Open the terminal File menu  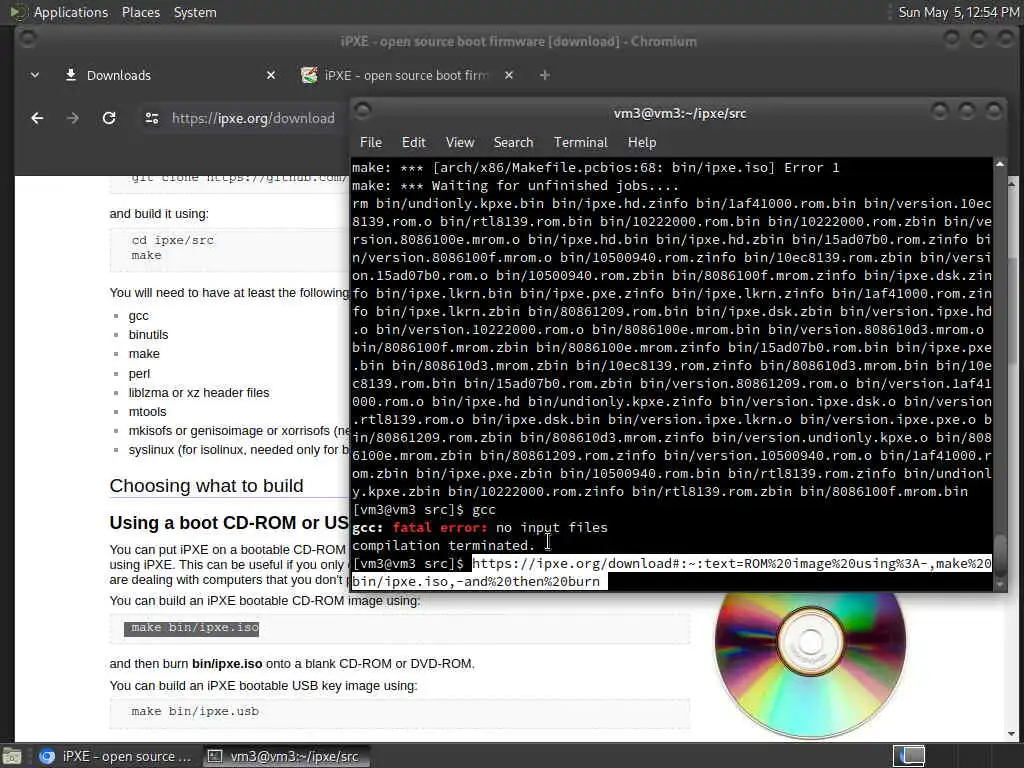pos(371,142)
